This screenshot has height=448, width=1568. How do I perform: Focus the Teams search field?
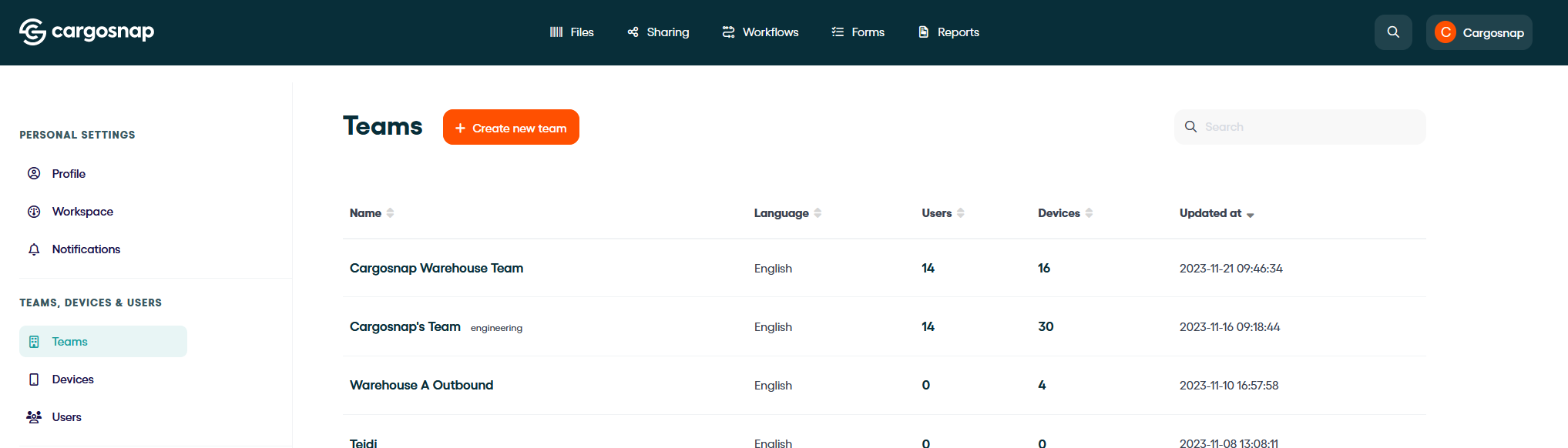click(x=1300, y=127)
